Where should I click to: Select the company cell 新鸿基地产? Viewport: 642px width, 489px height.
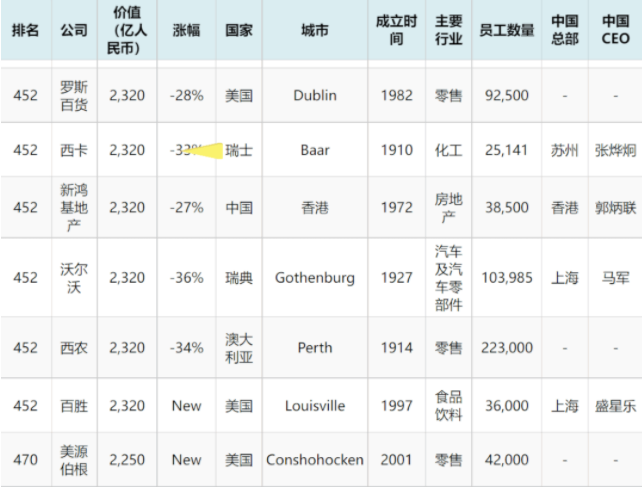coord(74,208)
